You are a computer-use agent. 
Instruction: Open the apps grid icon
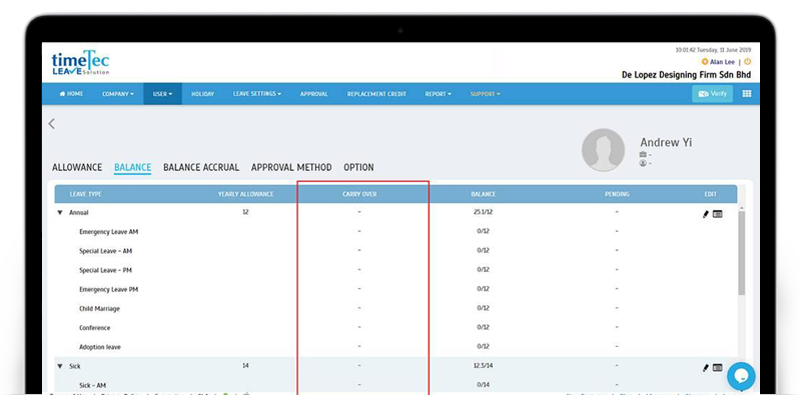[x=746, y=94]
